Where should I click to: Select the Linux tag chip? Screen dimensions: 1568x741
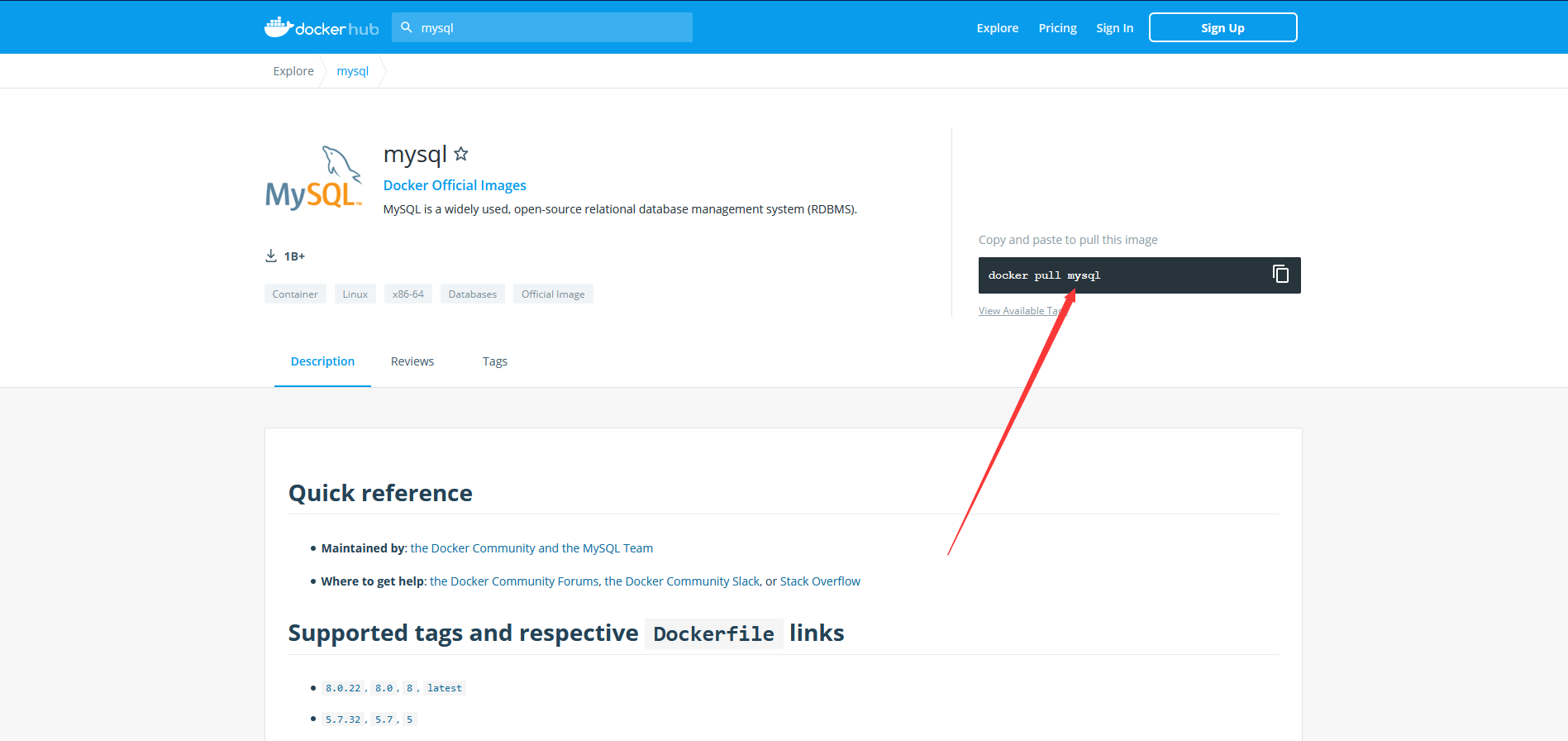[355, 294]
